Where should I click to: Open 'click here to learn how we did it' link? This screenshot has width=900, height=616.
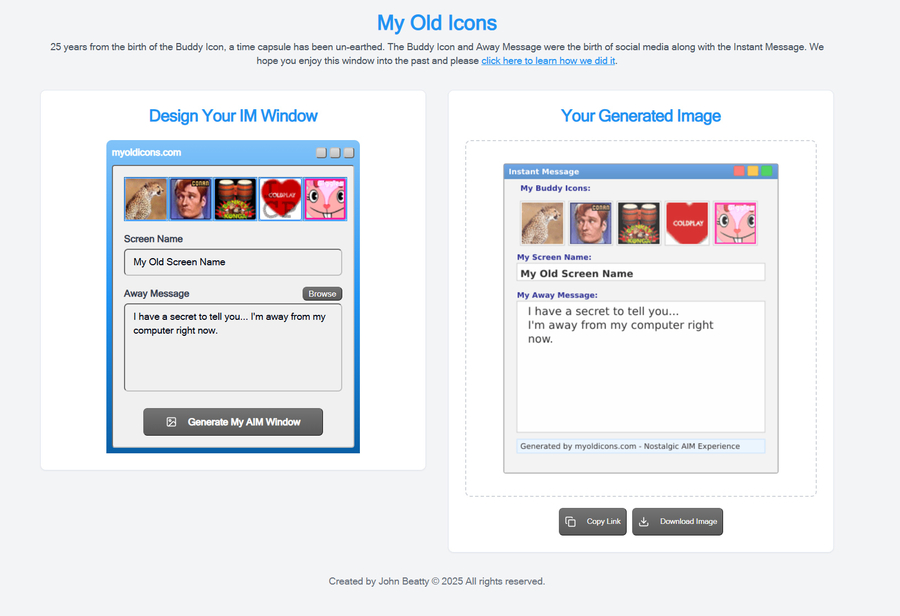point(548,61)
